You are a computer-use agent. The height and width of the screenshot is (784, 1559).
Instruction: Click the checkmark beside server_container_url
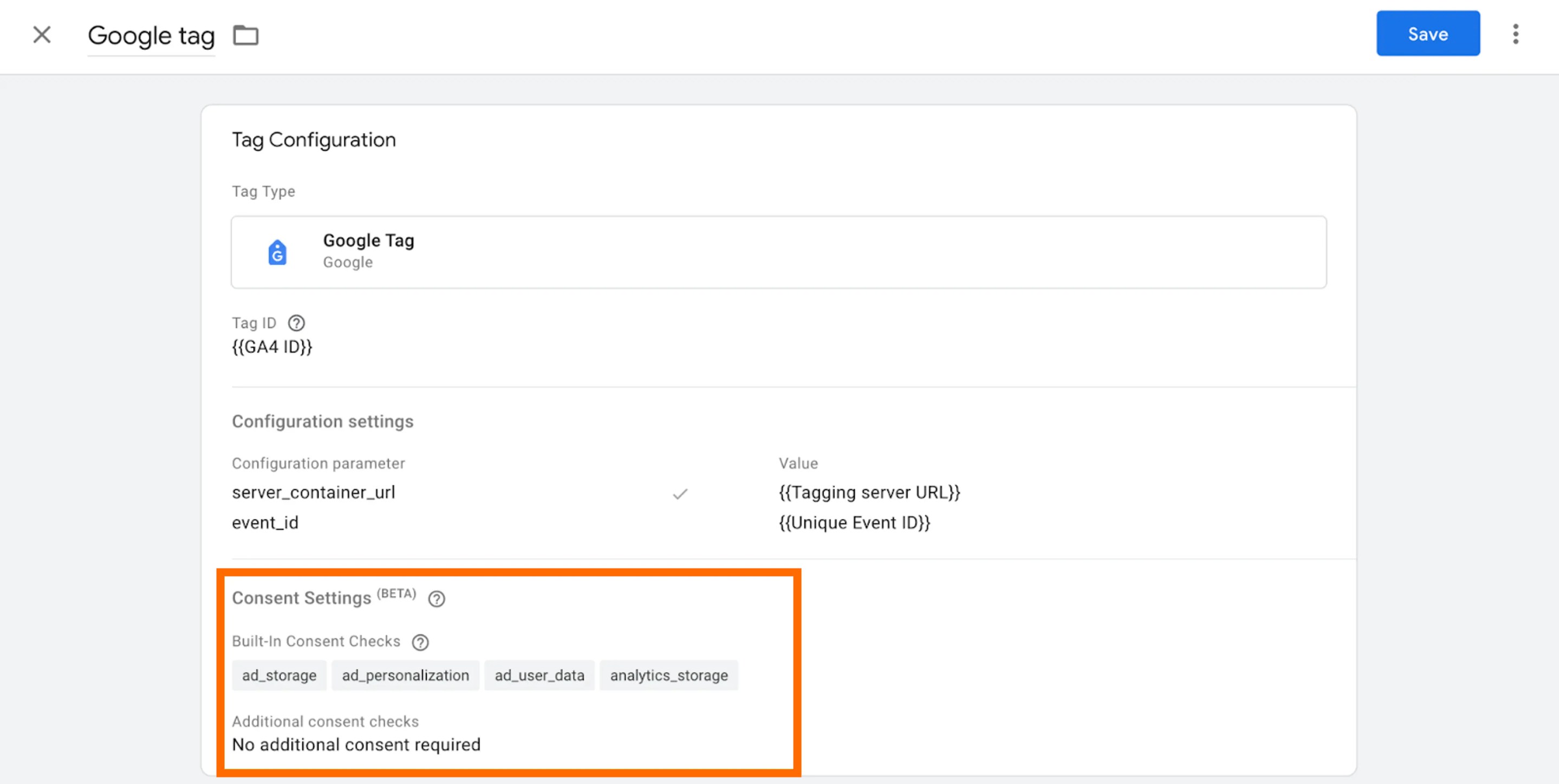[680, 494]
